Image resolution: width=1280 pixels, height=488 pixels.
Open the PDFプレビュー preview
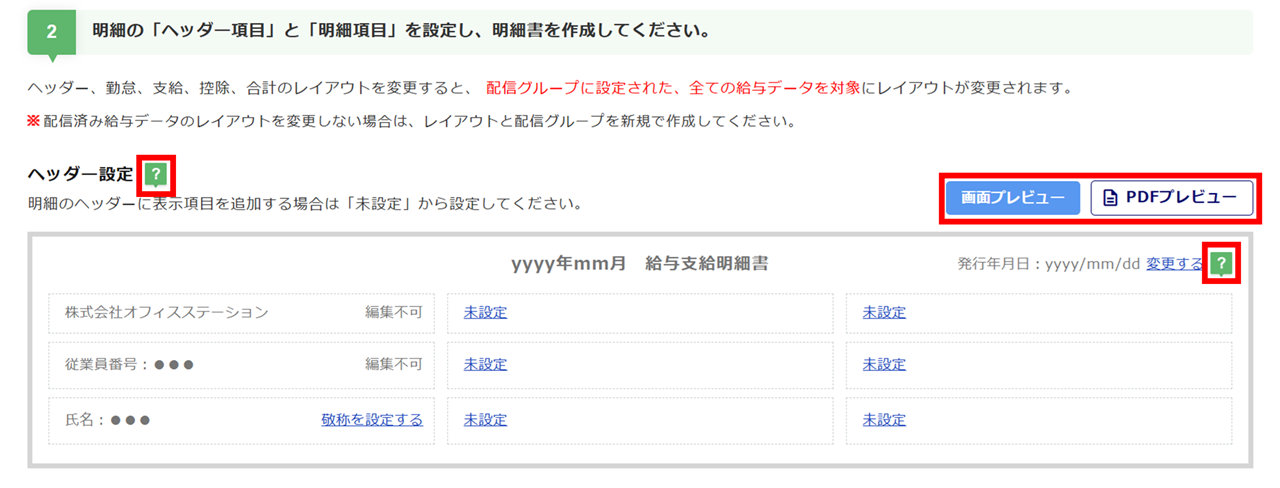(x=1171, y=198)
